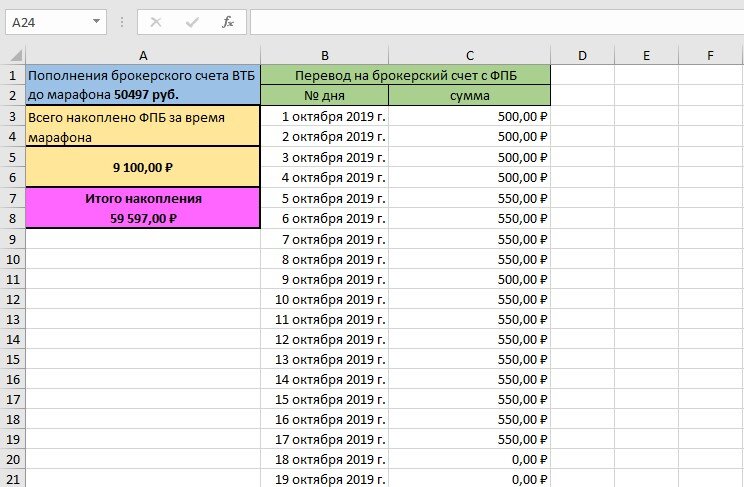Click the 500,00 ₽ amount for 4 октября
This screenshot has width=744, height=487.
[470, 178]
